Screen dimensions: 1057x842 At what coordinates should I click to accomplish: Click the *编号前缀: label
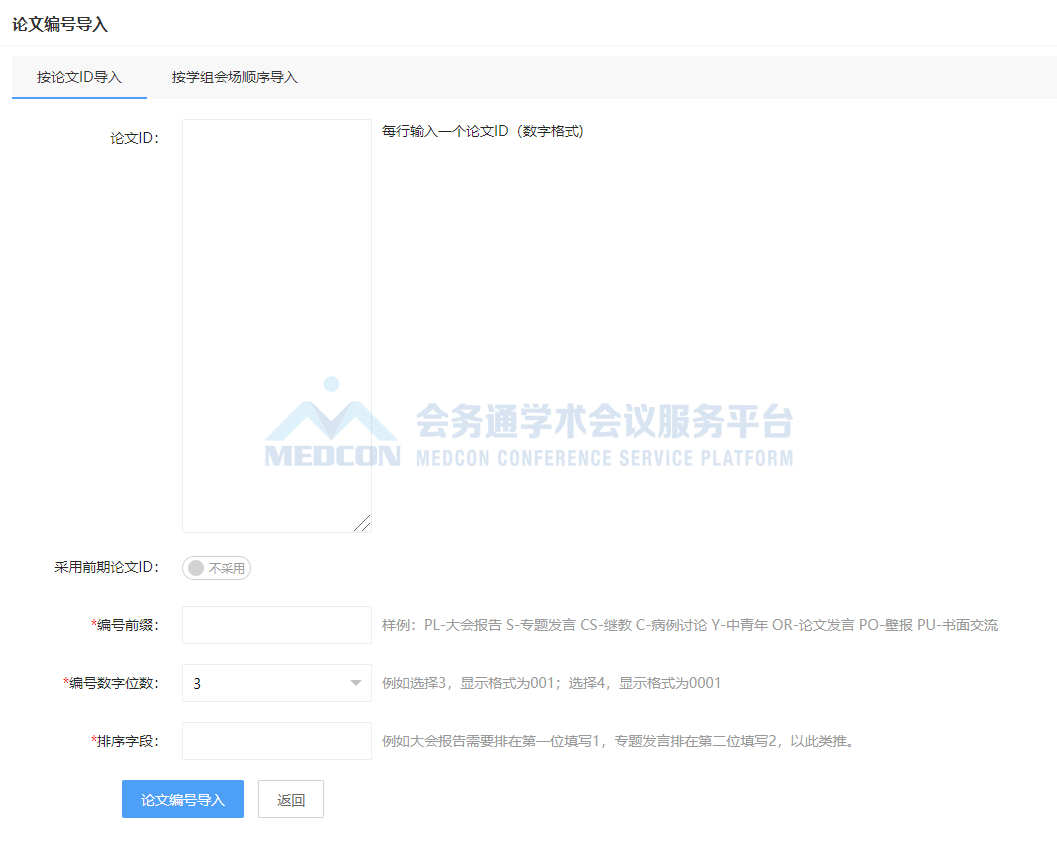point(125,625)
